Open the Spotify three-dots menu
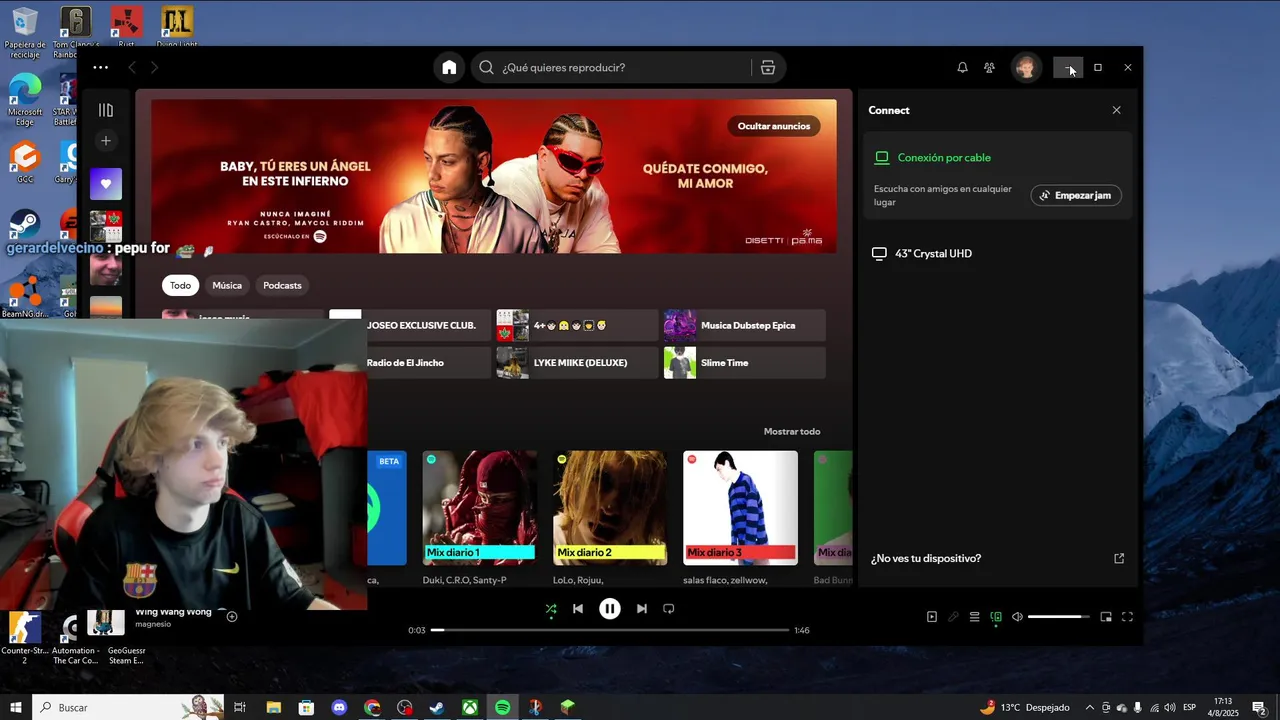This screenshot has height=720, width=1280. [x=100, y=67]
